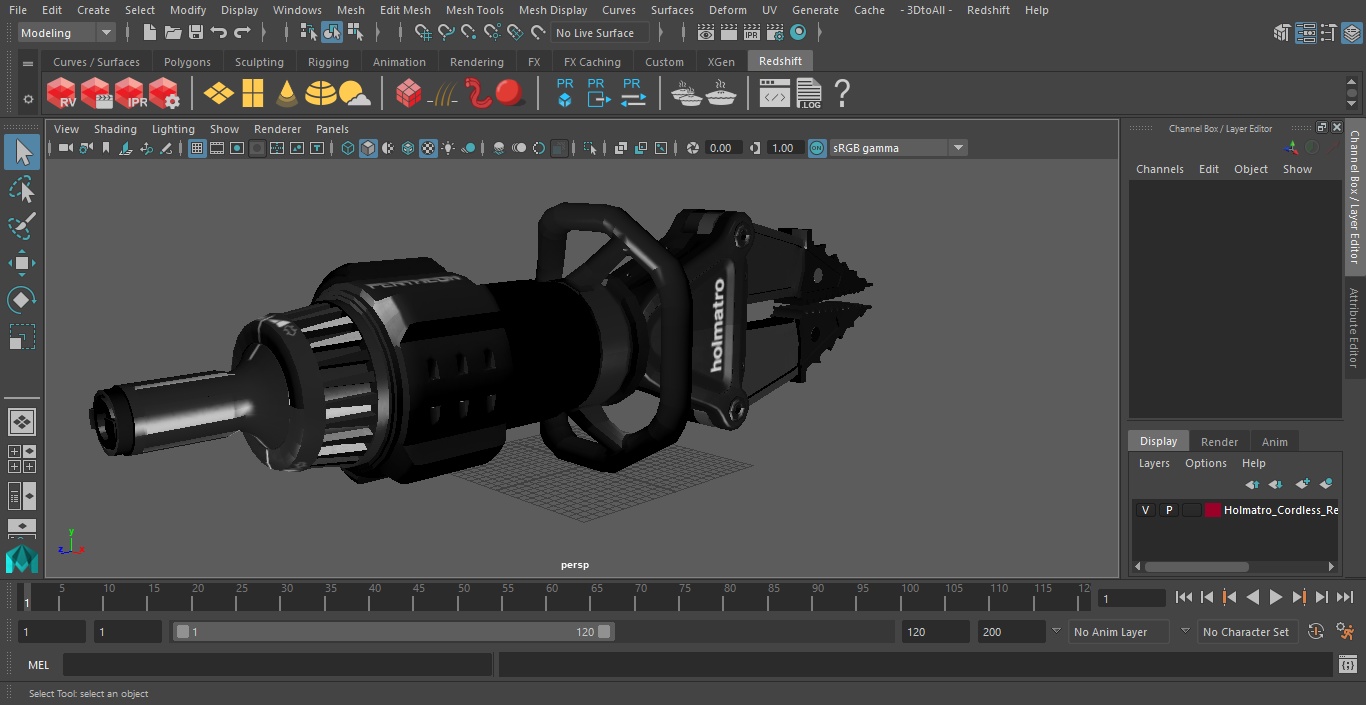Image resolution: width=1366 pixels, height=705 pixels.
Task: Open the Panels viewport menu
Action: click(x=332, y=129)
